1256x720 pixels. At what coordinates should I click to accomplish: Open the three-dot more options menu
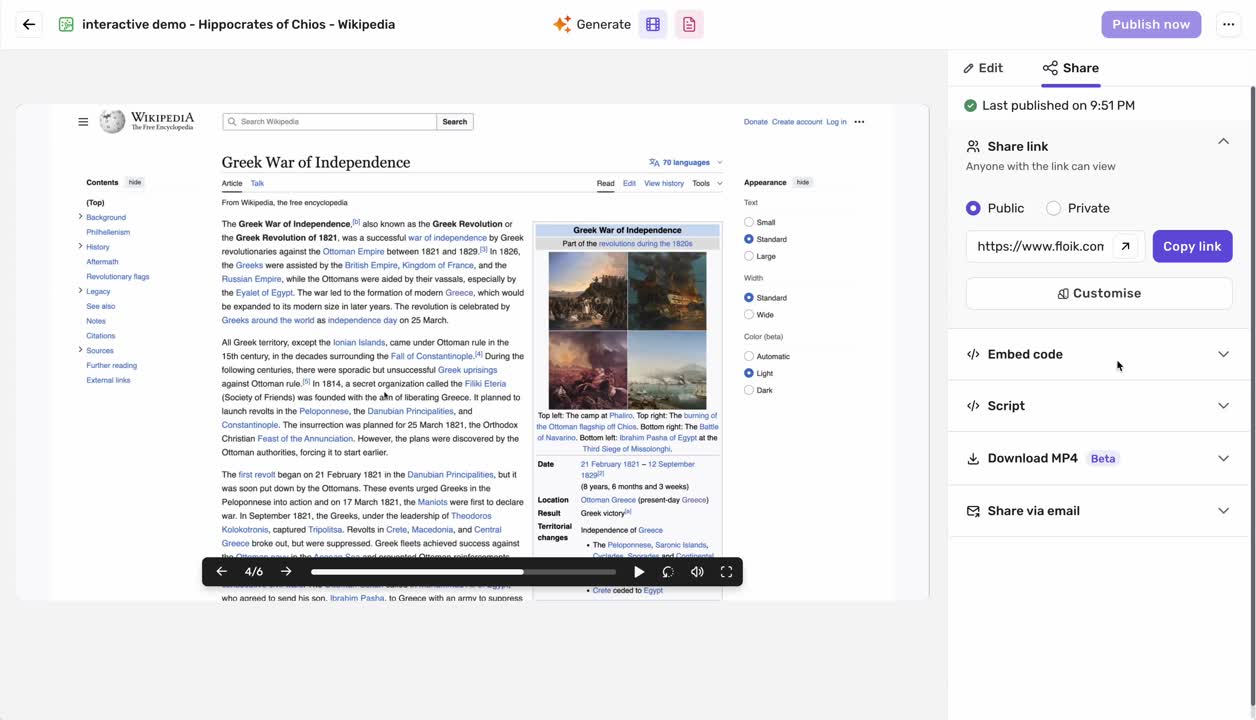point(1229,24)
